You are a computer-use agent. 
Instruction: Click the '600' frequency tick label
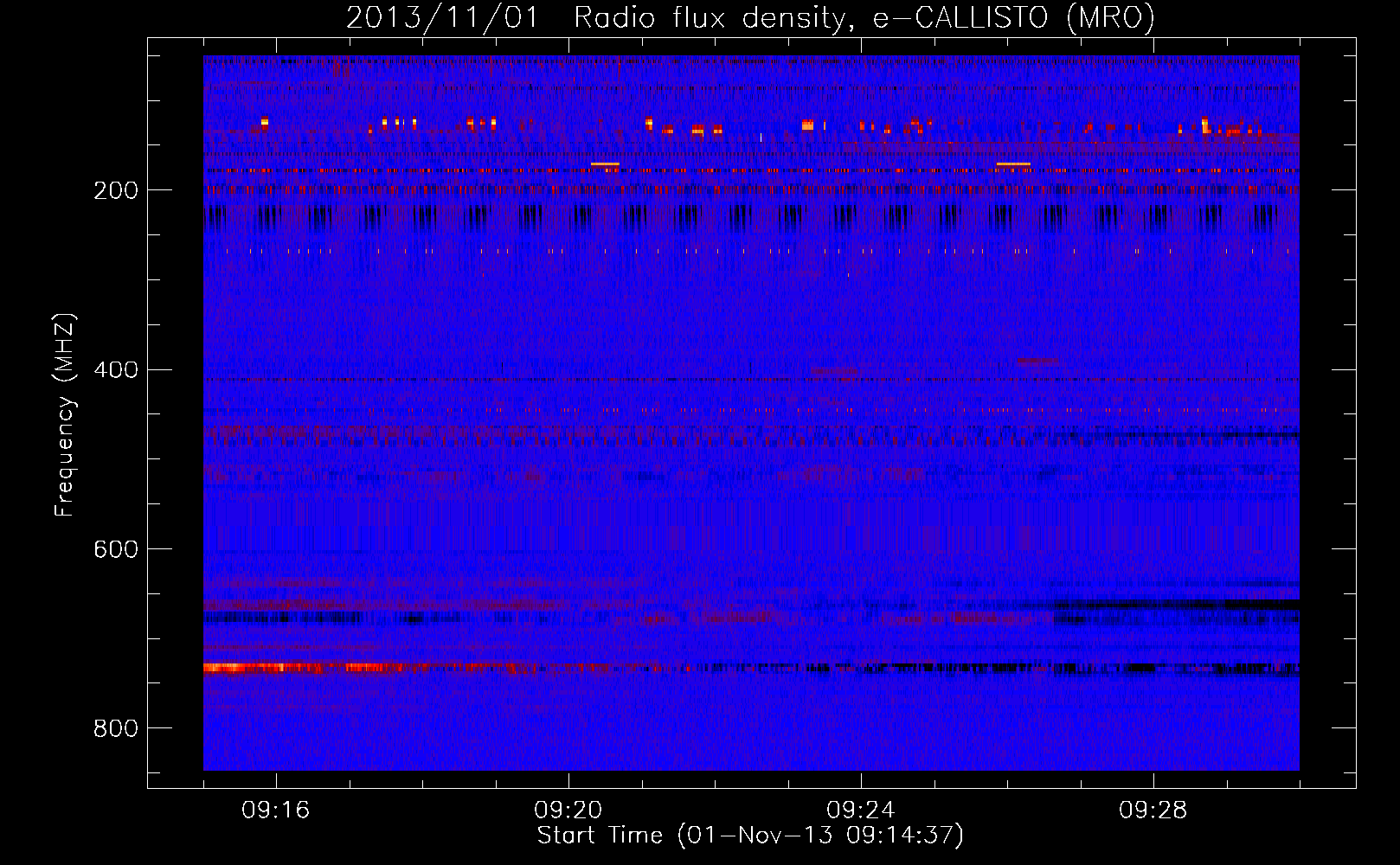pos(116,550)
